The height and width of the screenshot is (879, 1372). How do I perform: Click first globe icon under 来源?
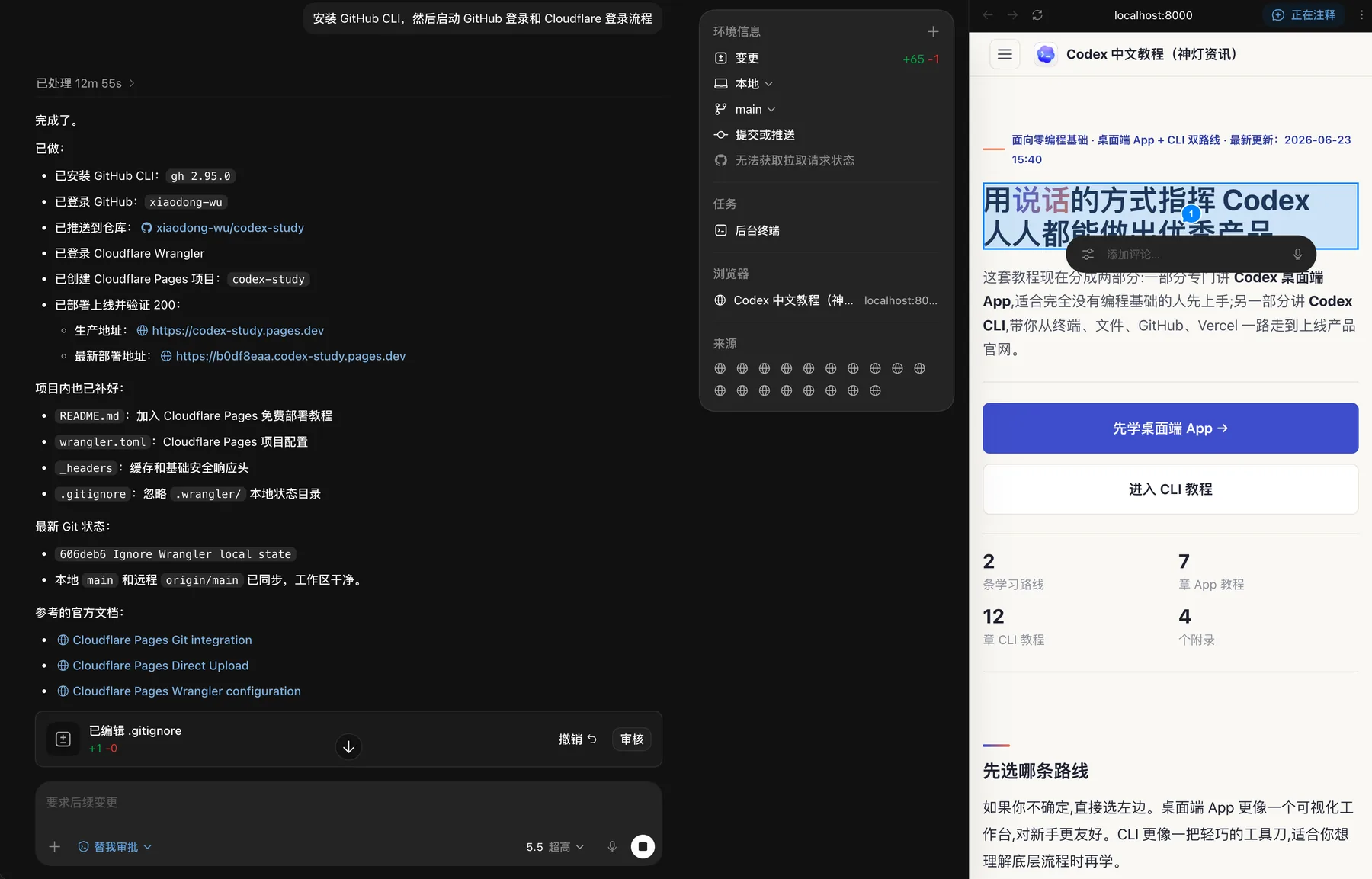(x=720, y=368)
